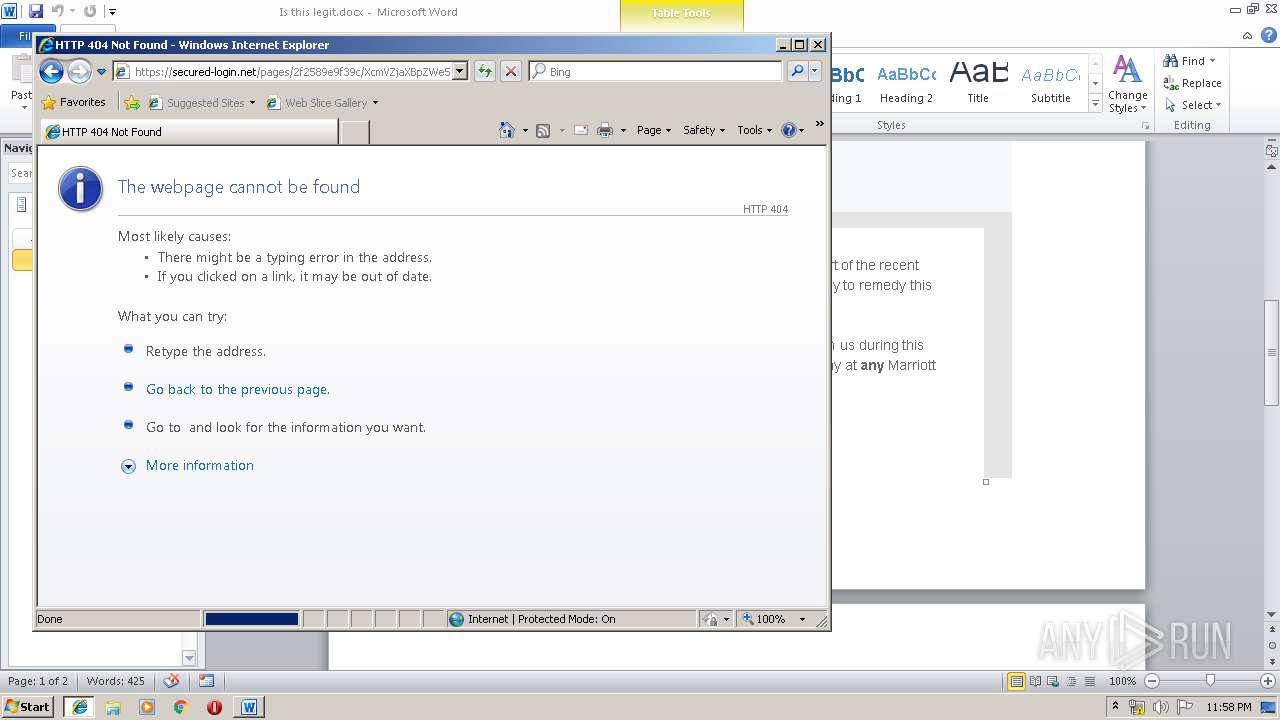This screenshot has height=720, width=1280.
Task: Click the Home icon in command bar
Action: pos(507,130)
